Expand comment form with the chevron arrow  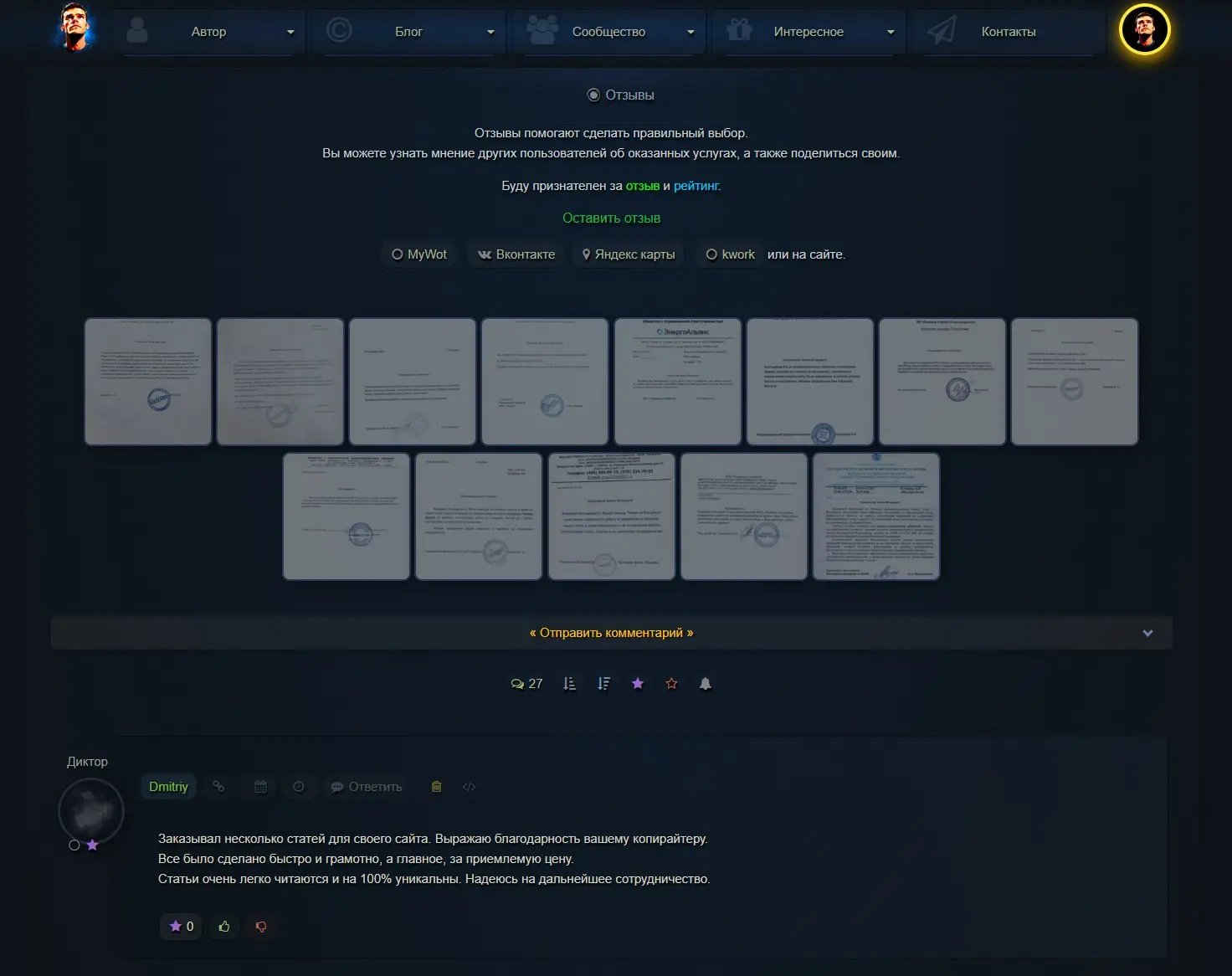pos(1147,634)
